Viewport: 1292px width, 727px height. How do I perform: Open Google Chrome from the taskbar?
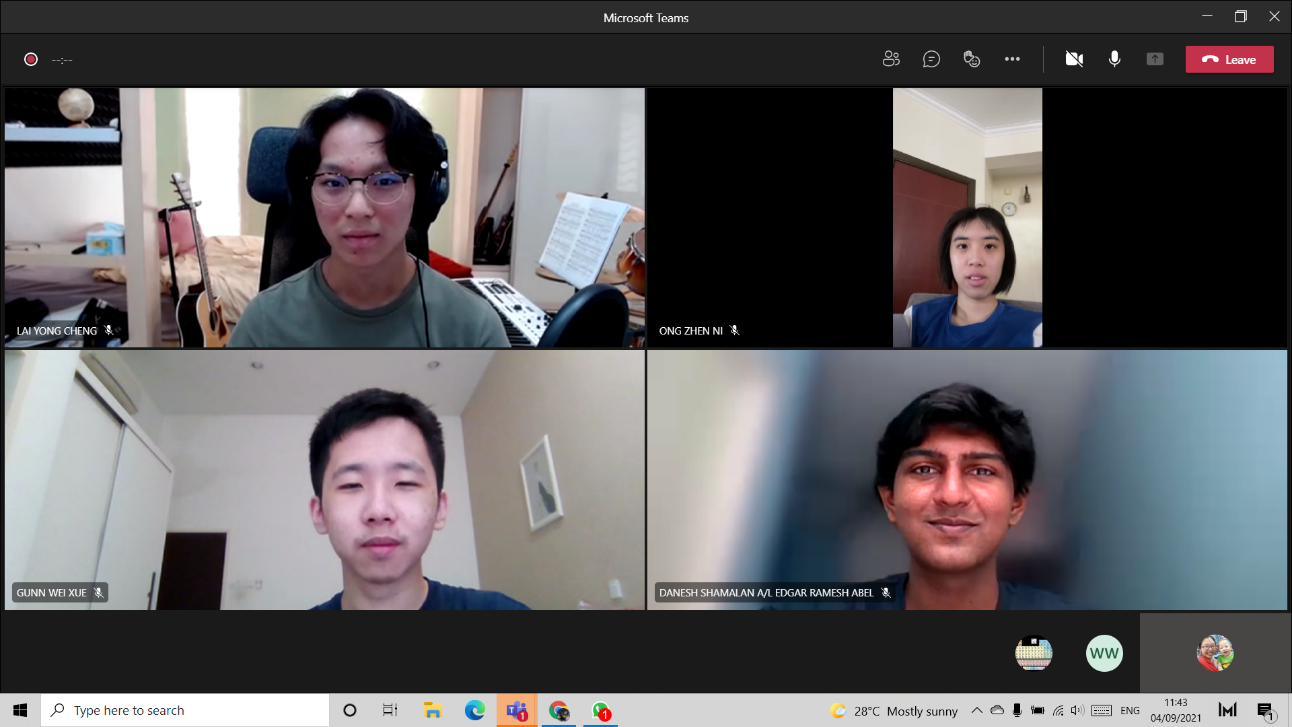click(559, 710)
